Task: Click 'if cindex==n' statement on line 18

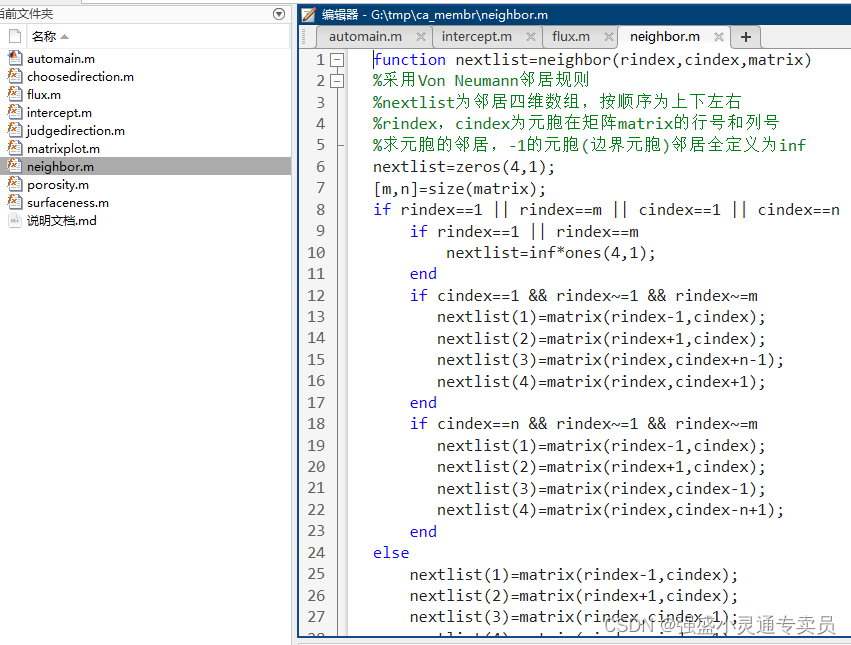Action: (x=465, y=423)
